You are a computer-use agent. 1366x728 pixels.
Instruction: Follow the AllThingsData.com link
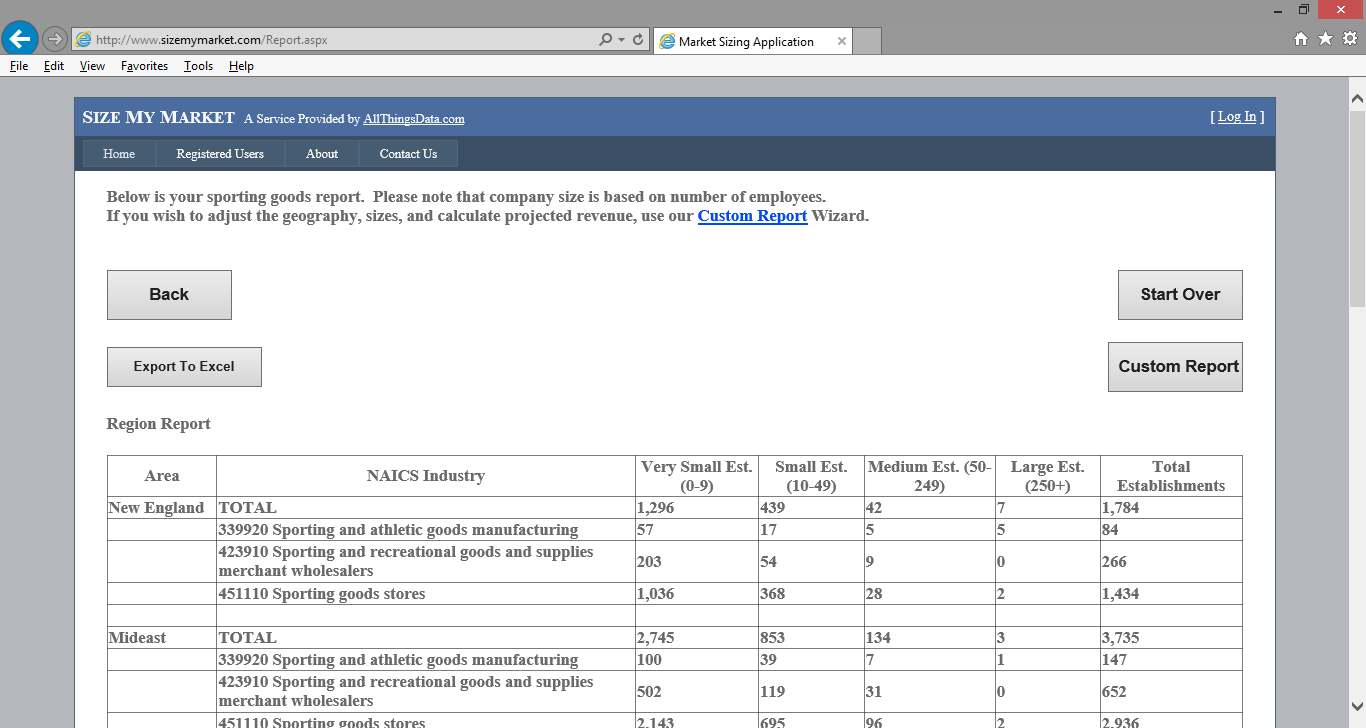(x=414, y=119)
